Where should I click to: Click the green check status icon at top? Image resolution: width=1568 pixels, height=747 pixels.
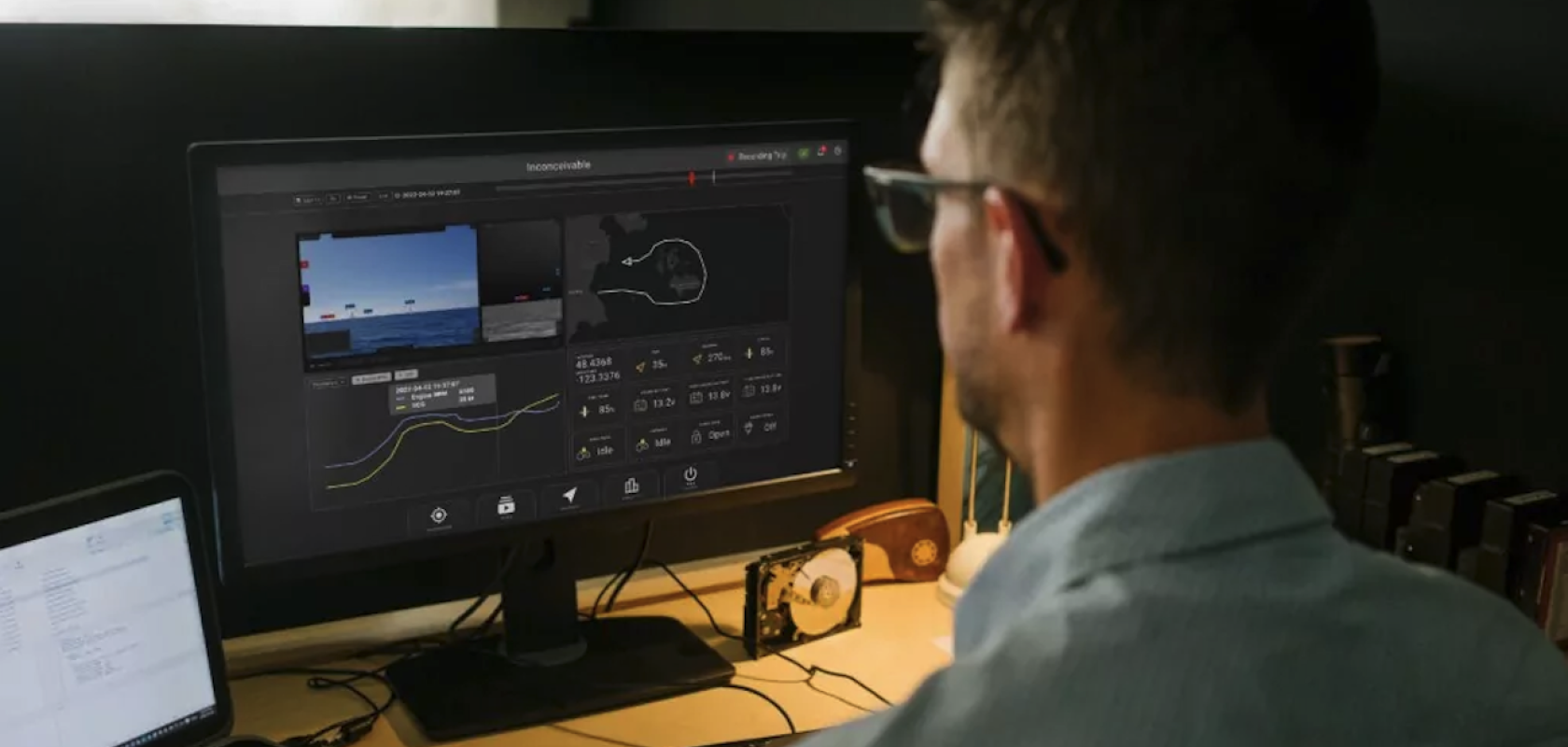pyautogui.click(x=804, y=153)
